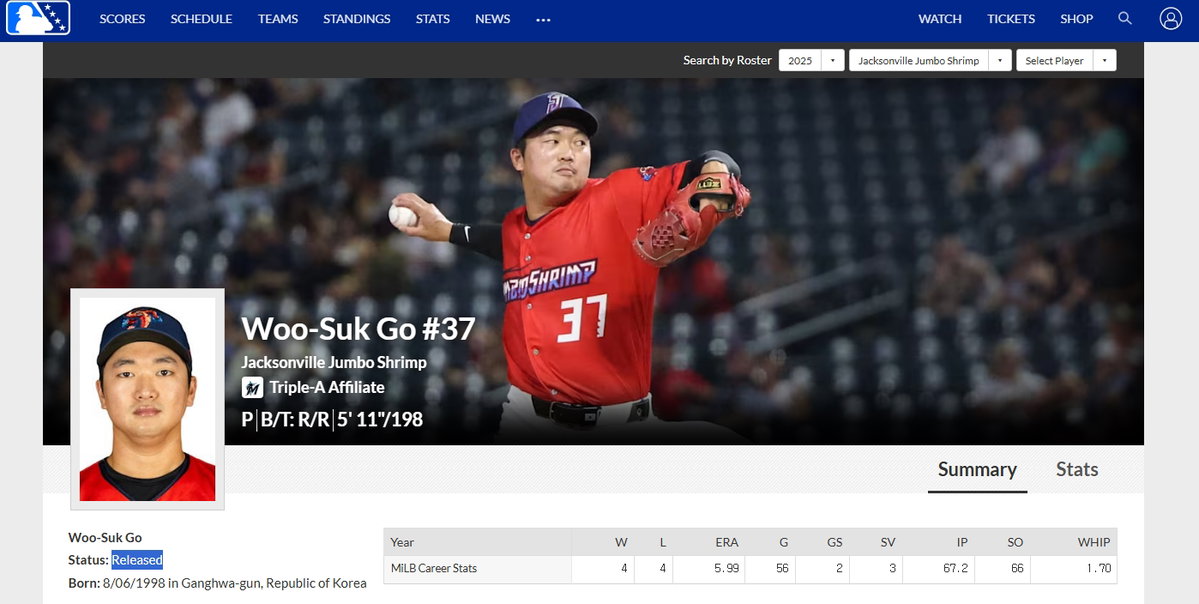The width and height of the screenshot is (1199, 604).
Task: Click the Woo-Suk Go headshot photo
Action: point(148,399)
